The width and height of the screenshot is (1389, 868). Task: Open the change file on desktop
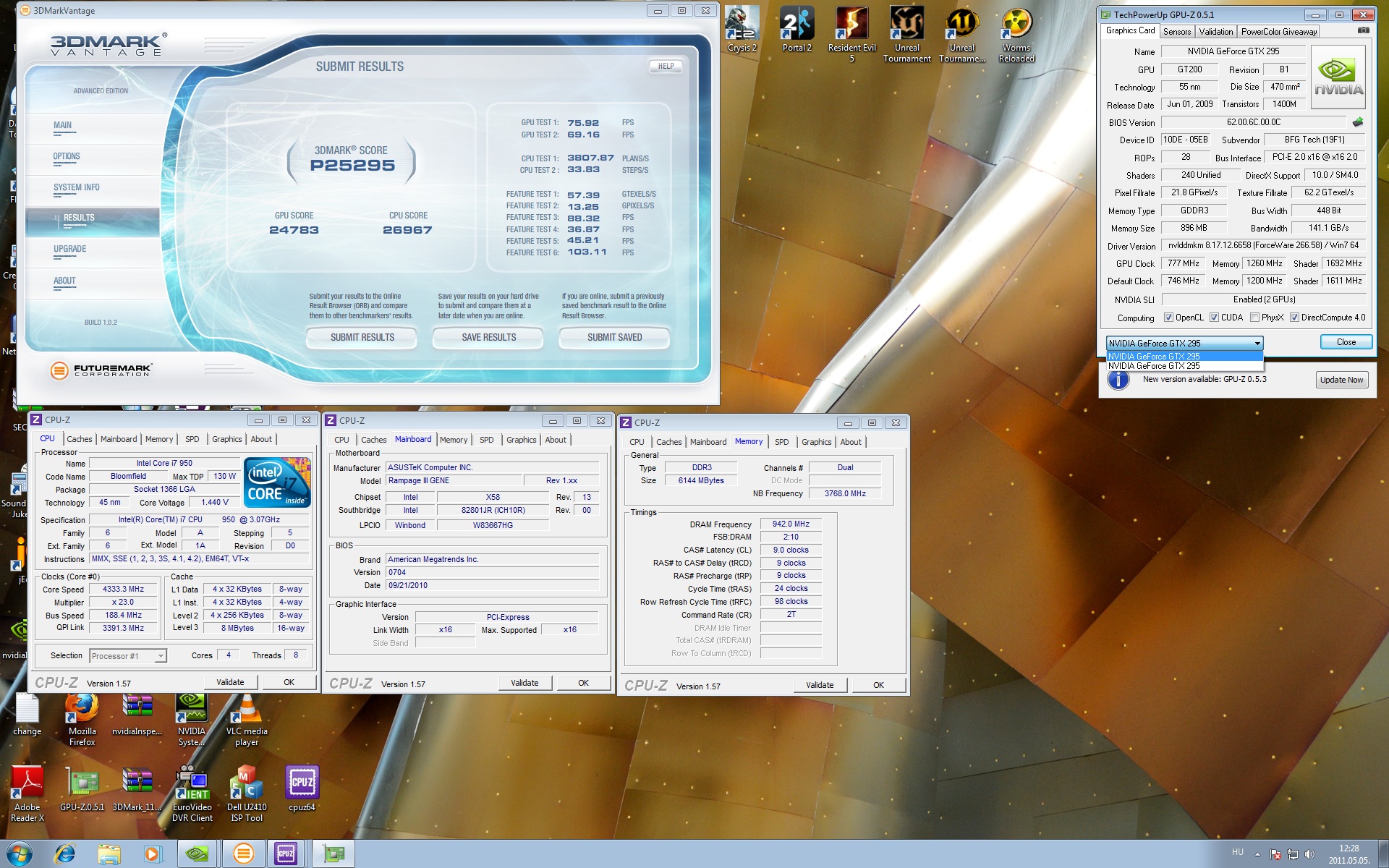click(x=27, y=714)
